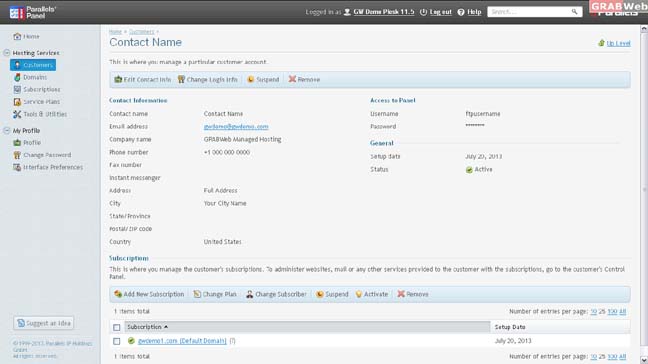Show All entries per page below table
This screenshot has height=364, width=648.
pyautogui.click(x=623, y=356)
